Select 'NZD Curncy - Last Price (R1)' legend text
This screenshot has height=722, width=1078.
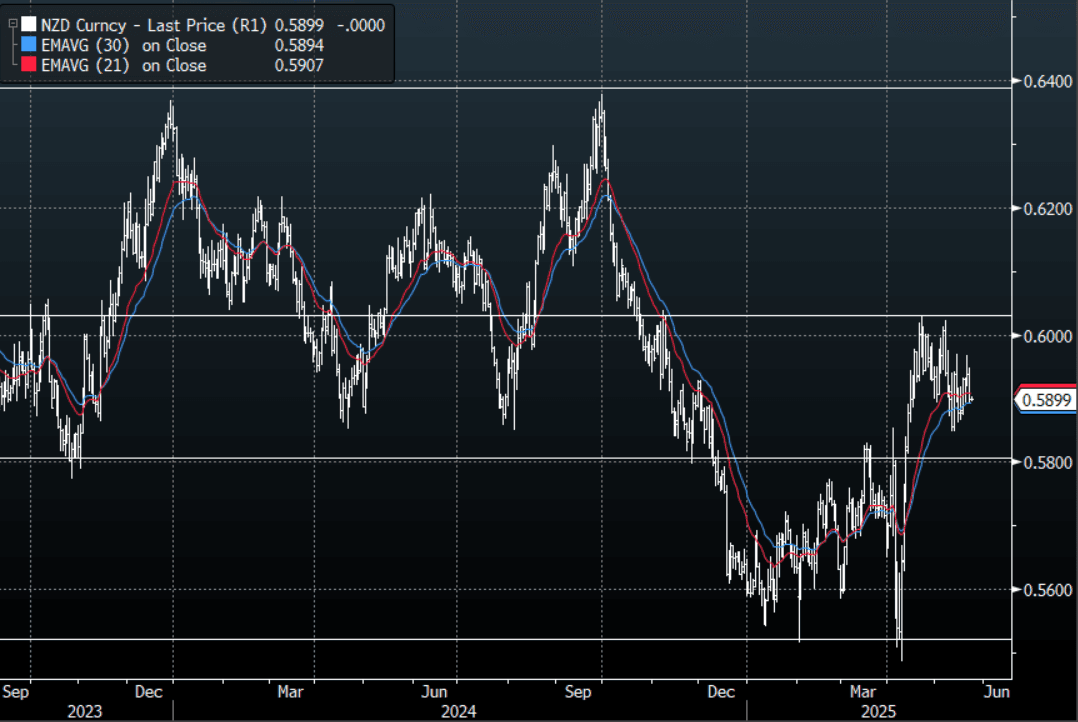pos(153,25)
